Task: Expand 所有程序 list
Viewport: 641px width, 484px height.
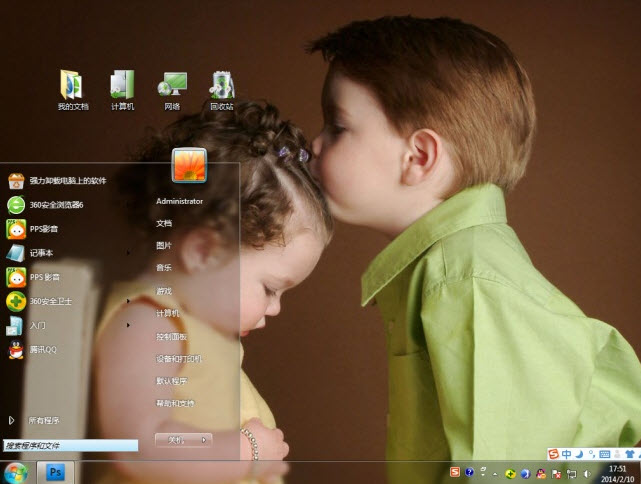Action: [34, 420]
